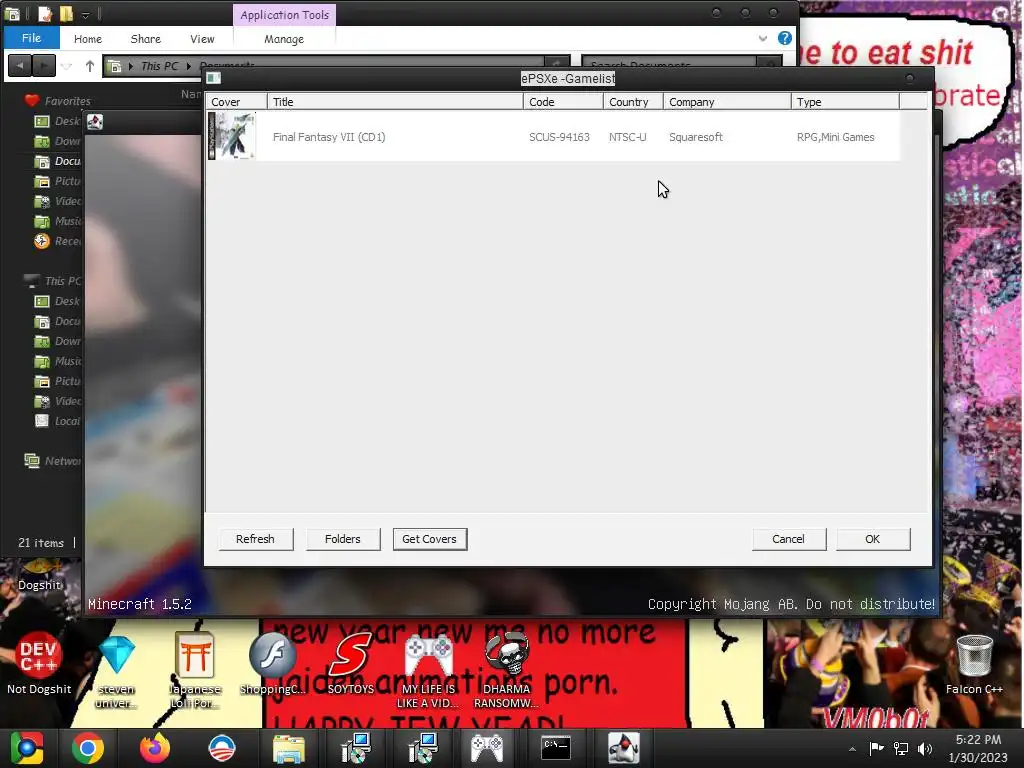Sort by the Cover column header
1024x768 pixels.
[236, 101]
